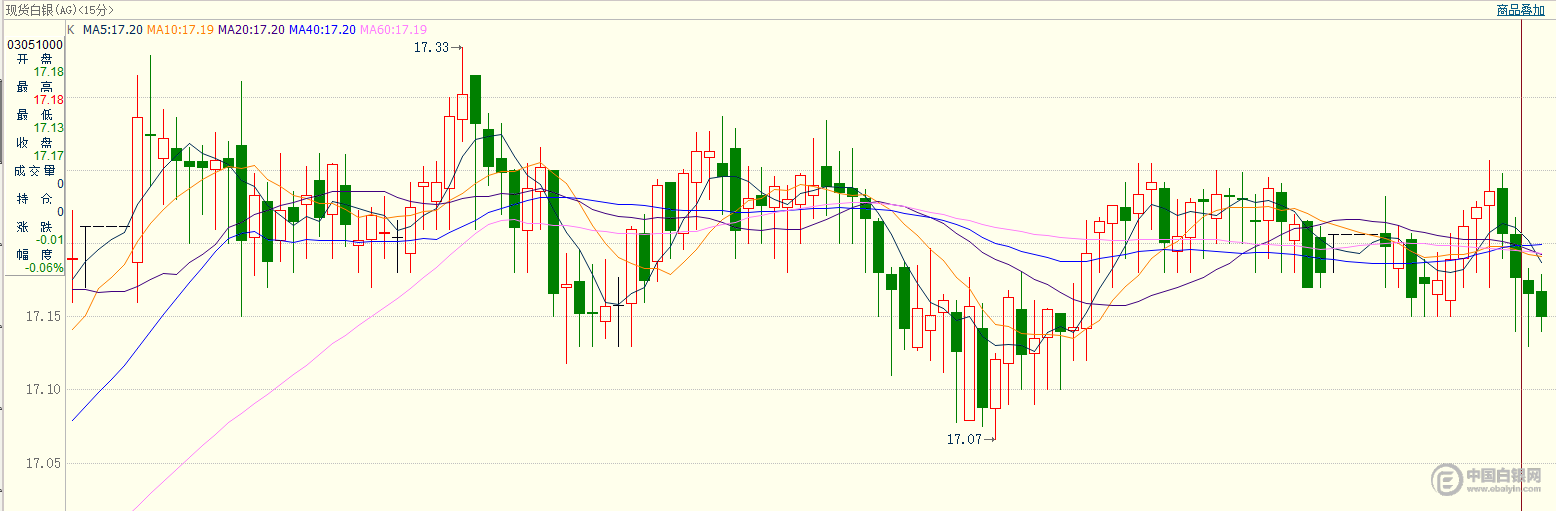The height and width of the screenshot is (511, 1556).
Task: Click the 幅度 label
Action: (34, 254)
